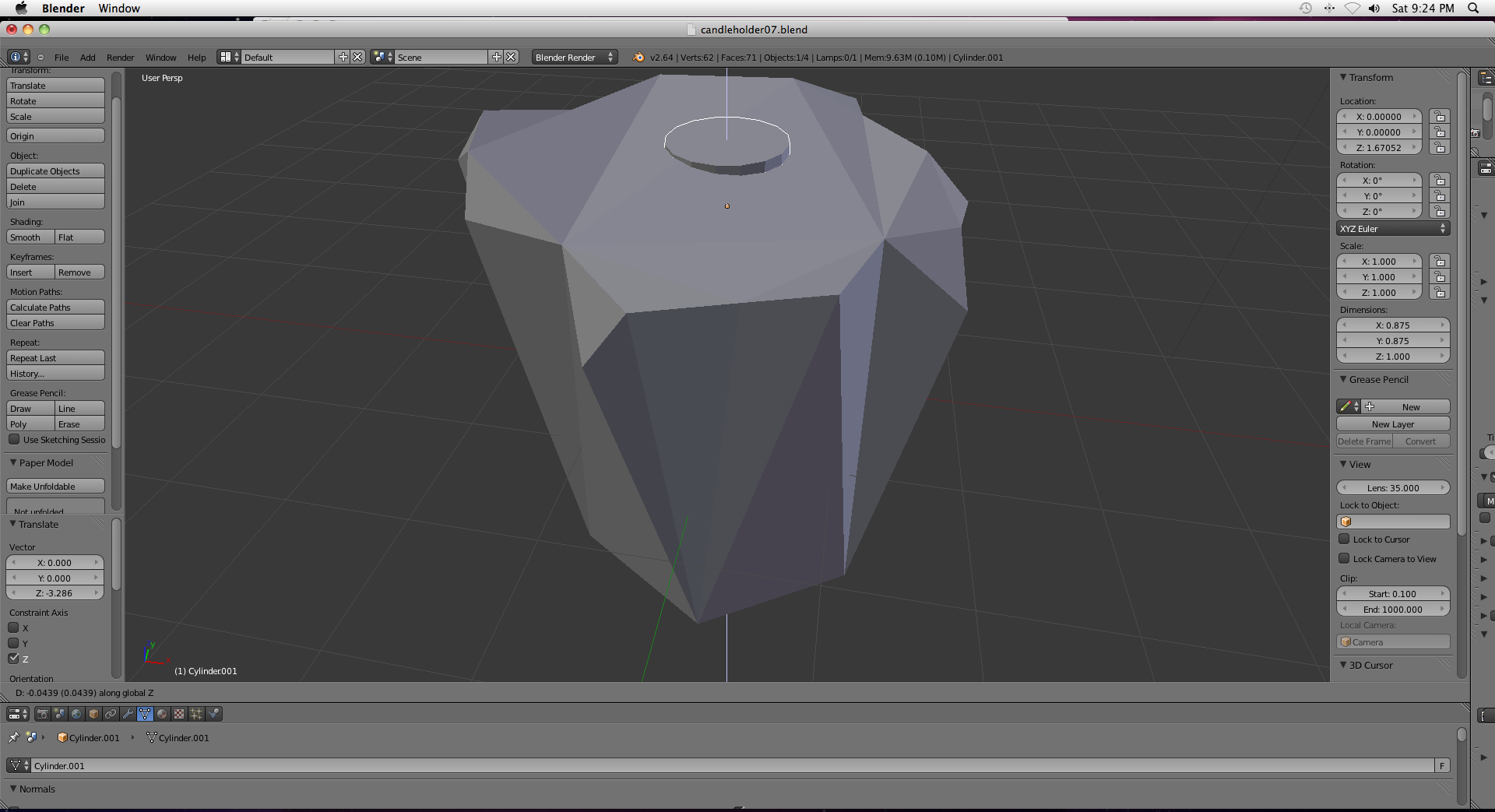Open the Object Constraints chain-link tab
This screenshot has height=812, width=1495.
click(x=111, y=714)
